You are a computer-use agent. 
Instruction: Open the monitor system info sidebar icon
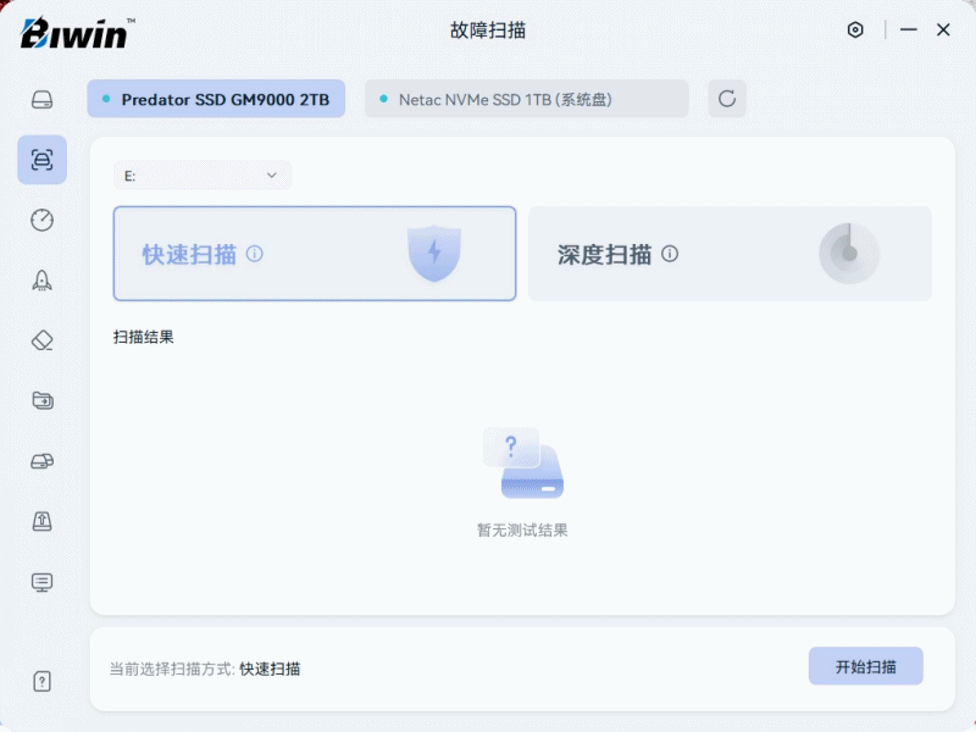point(42,582)
